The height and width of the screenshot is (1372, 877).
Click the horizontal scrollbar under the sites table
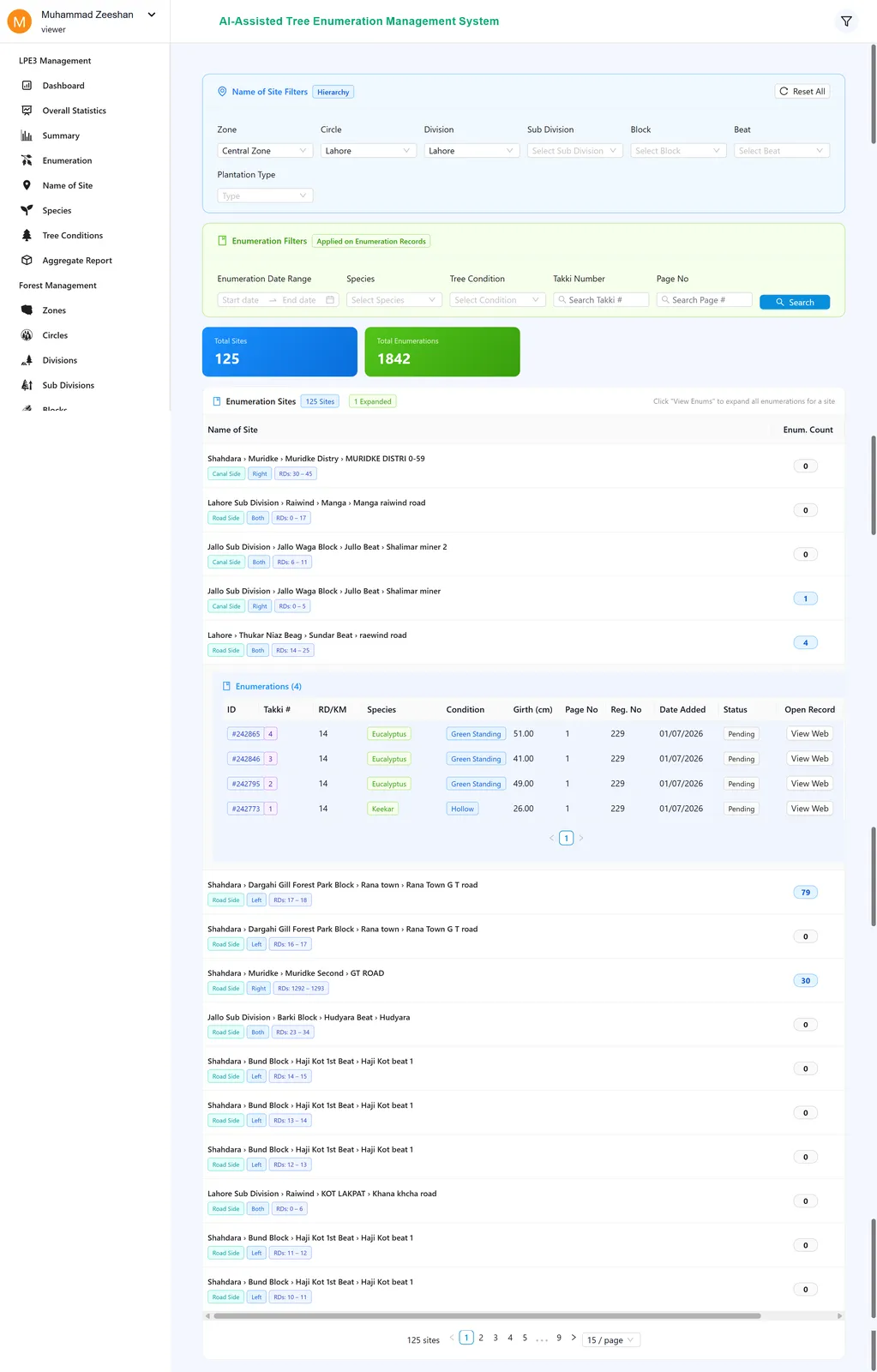pyautogui.click(x=487, y=1315)
